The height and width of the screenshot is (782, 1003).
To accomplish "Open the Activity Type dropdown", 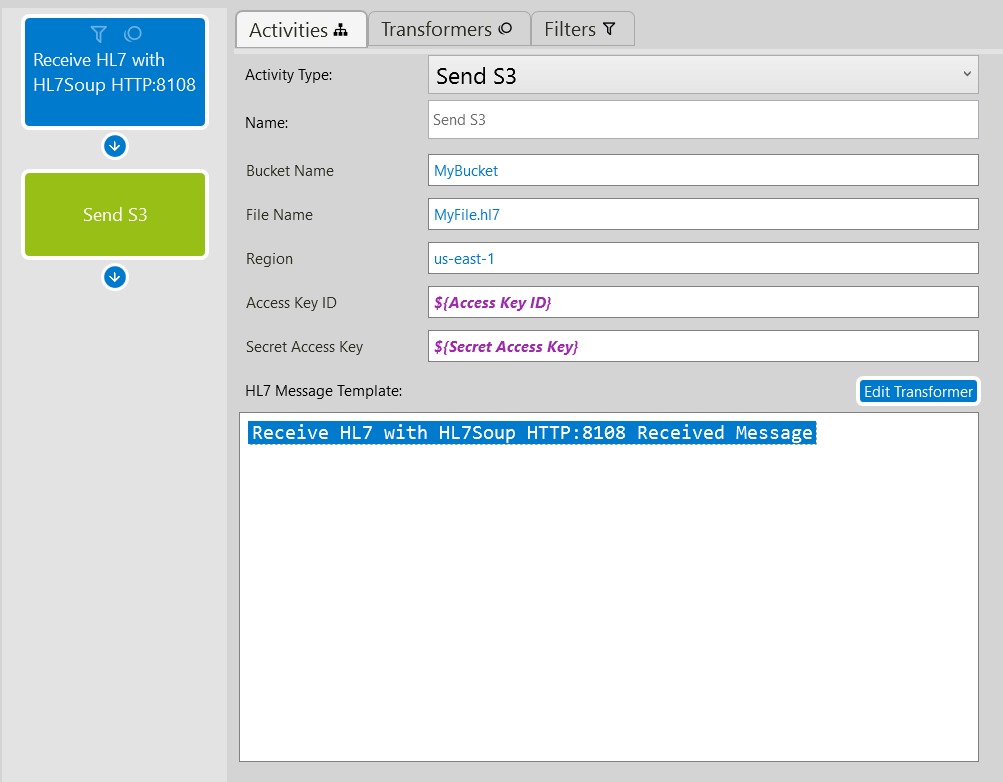I will 703,75.
